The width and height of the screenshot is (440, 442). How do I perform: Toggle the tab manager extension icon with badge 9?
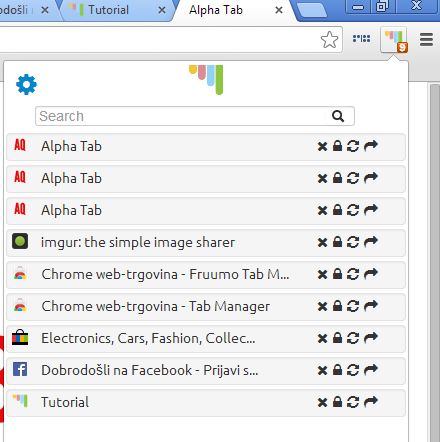pos(395,40)
